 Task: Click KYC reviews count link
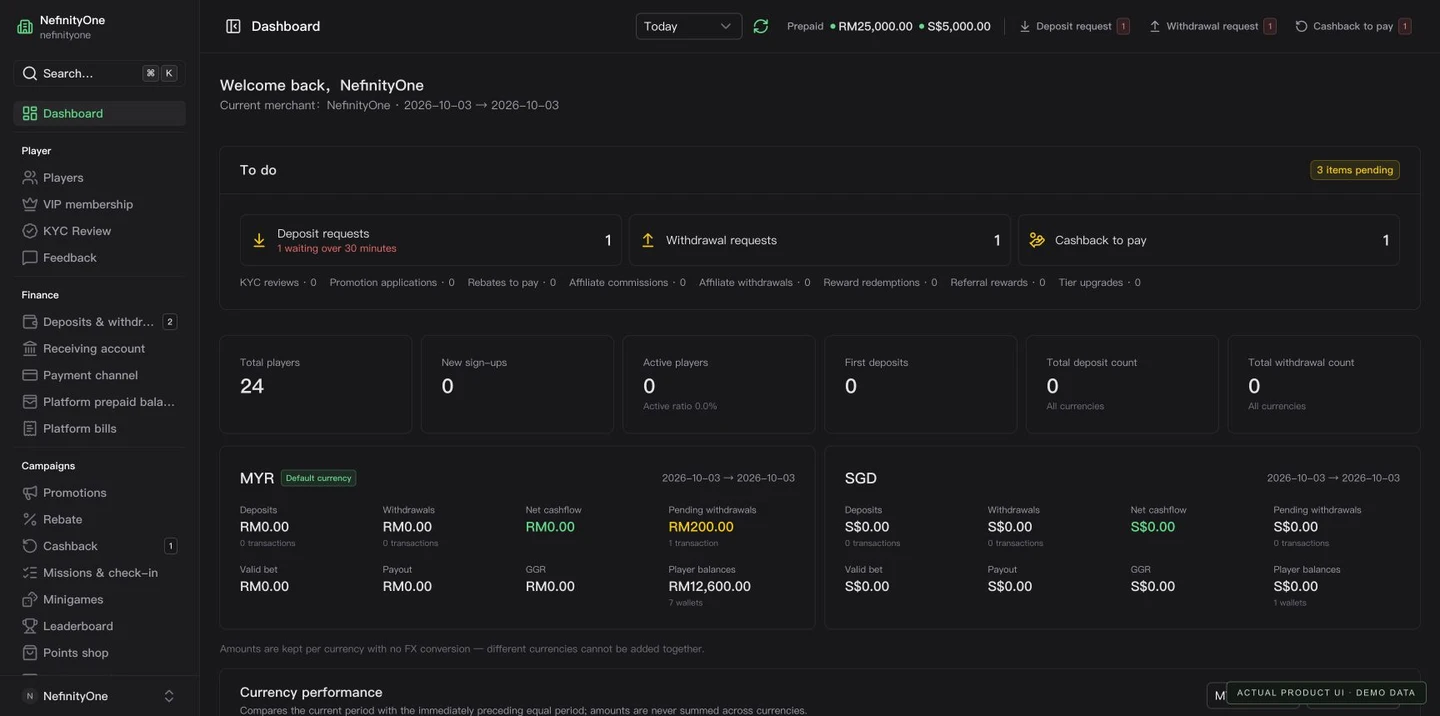click(278, 283)
